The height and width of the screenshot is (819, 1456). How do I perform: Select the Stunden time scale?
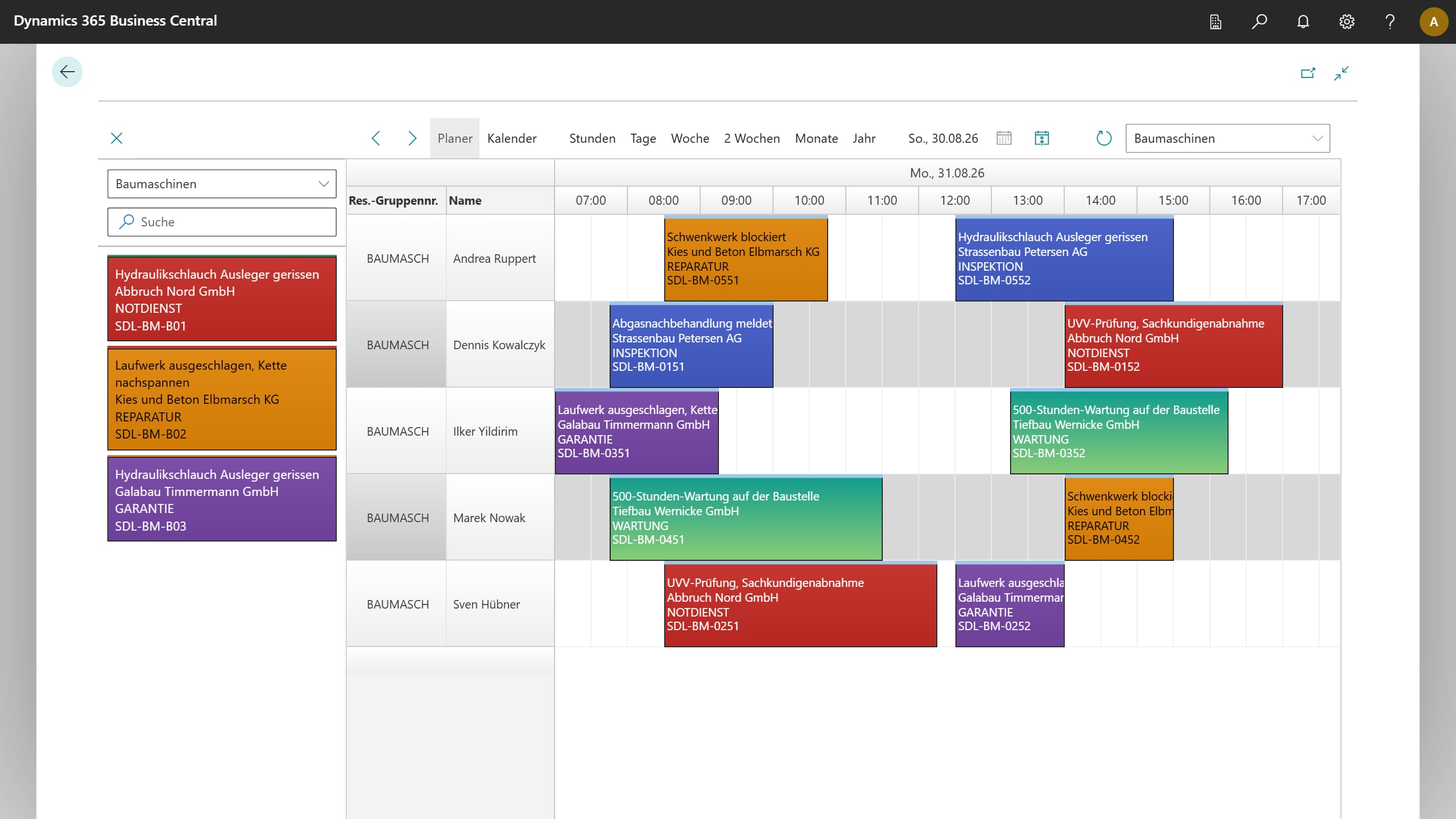[592, 138]
